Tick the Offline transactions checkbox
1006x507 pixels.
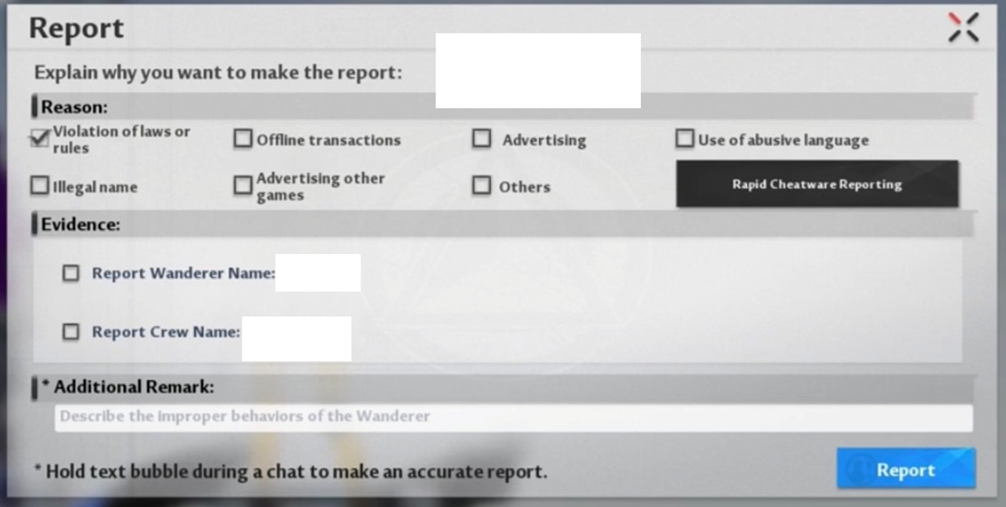[x=243, y=139]
